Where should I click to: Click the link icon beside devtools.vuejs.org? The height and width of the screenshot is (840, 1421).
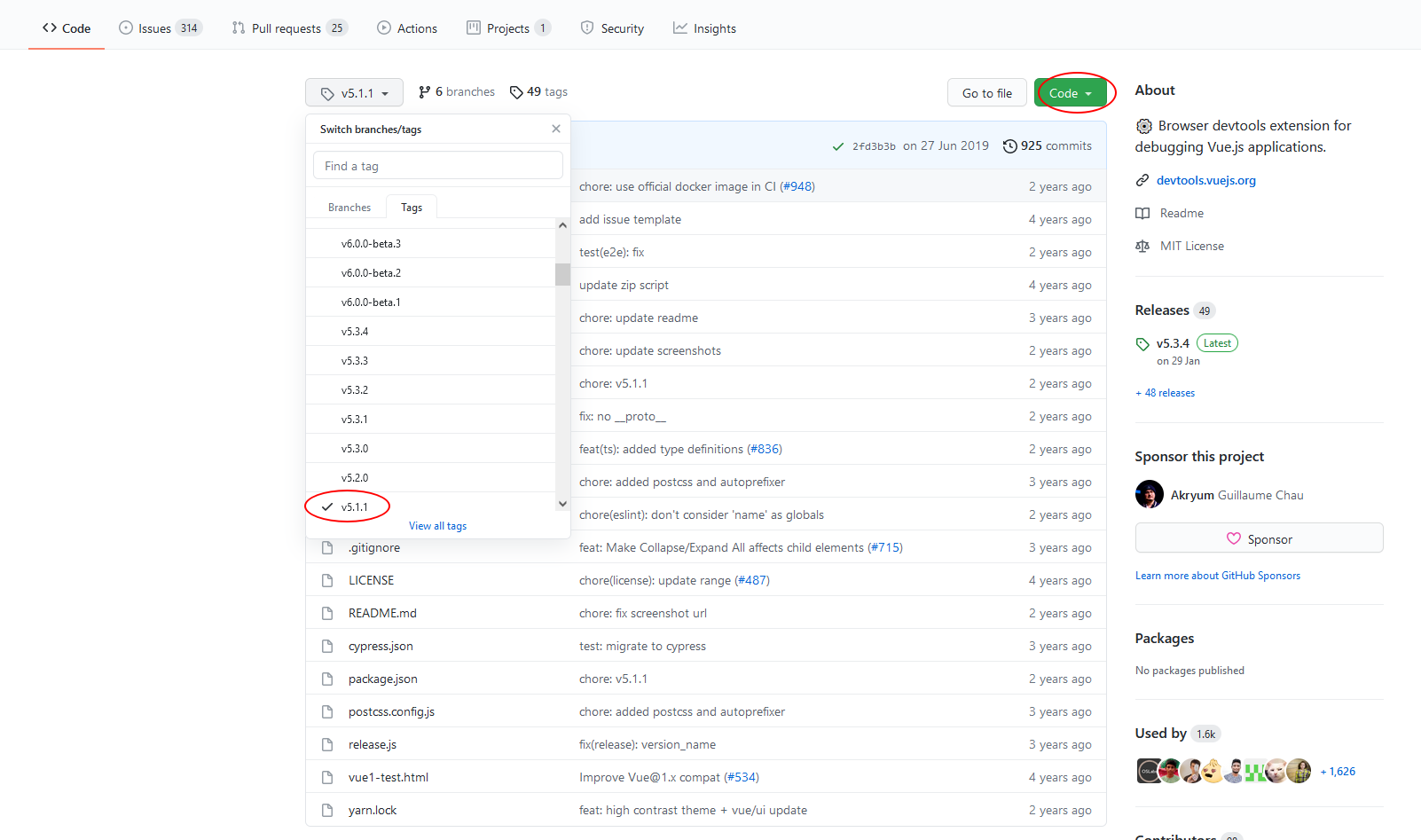tap(1142, 180)
